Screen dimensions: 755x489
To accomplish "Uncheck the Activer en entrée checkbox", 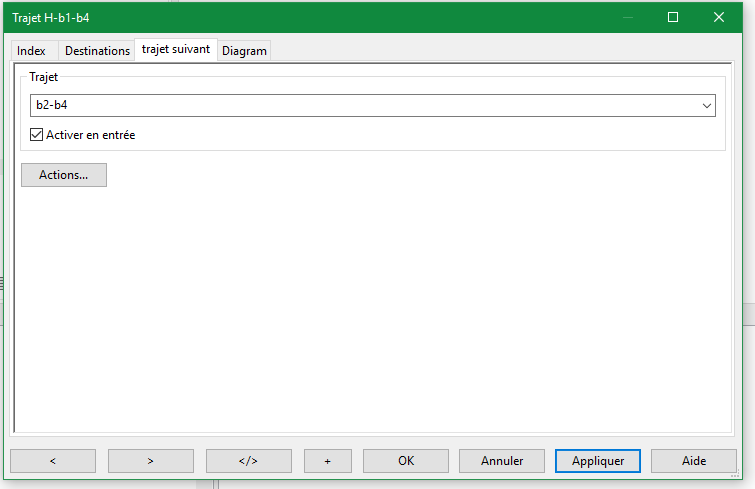I will (37, 135).
